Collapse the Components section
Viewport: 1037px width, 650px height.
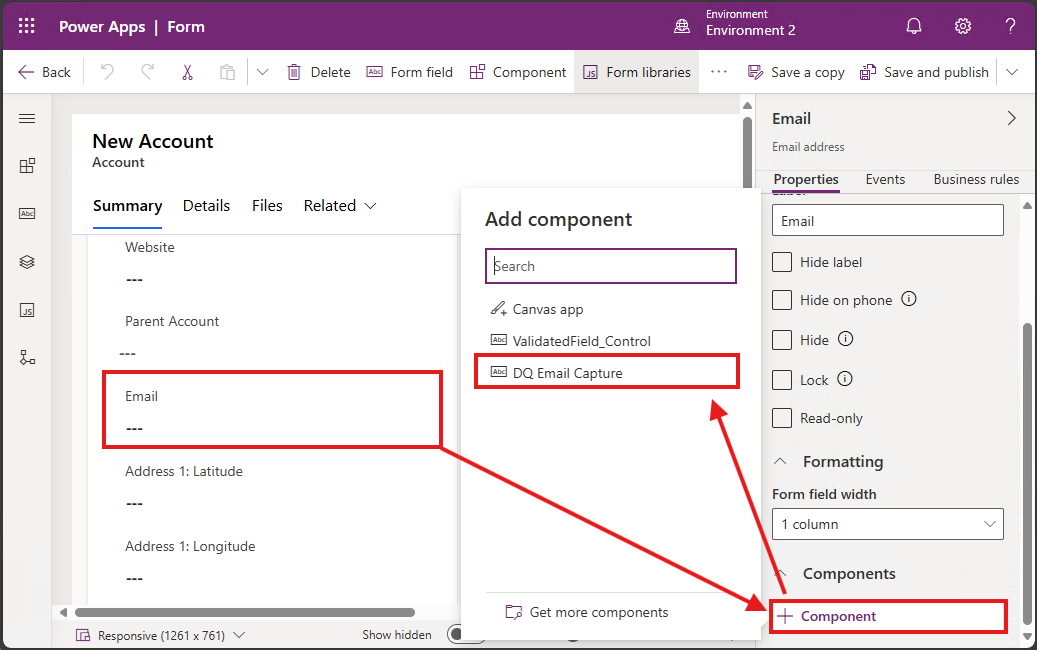[x=780, y=573]
